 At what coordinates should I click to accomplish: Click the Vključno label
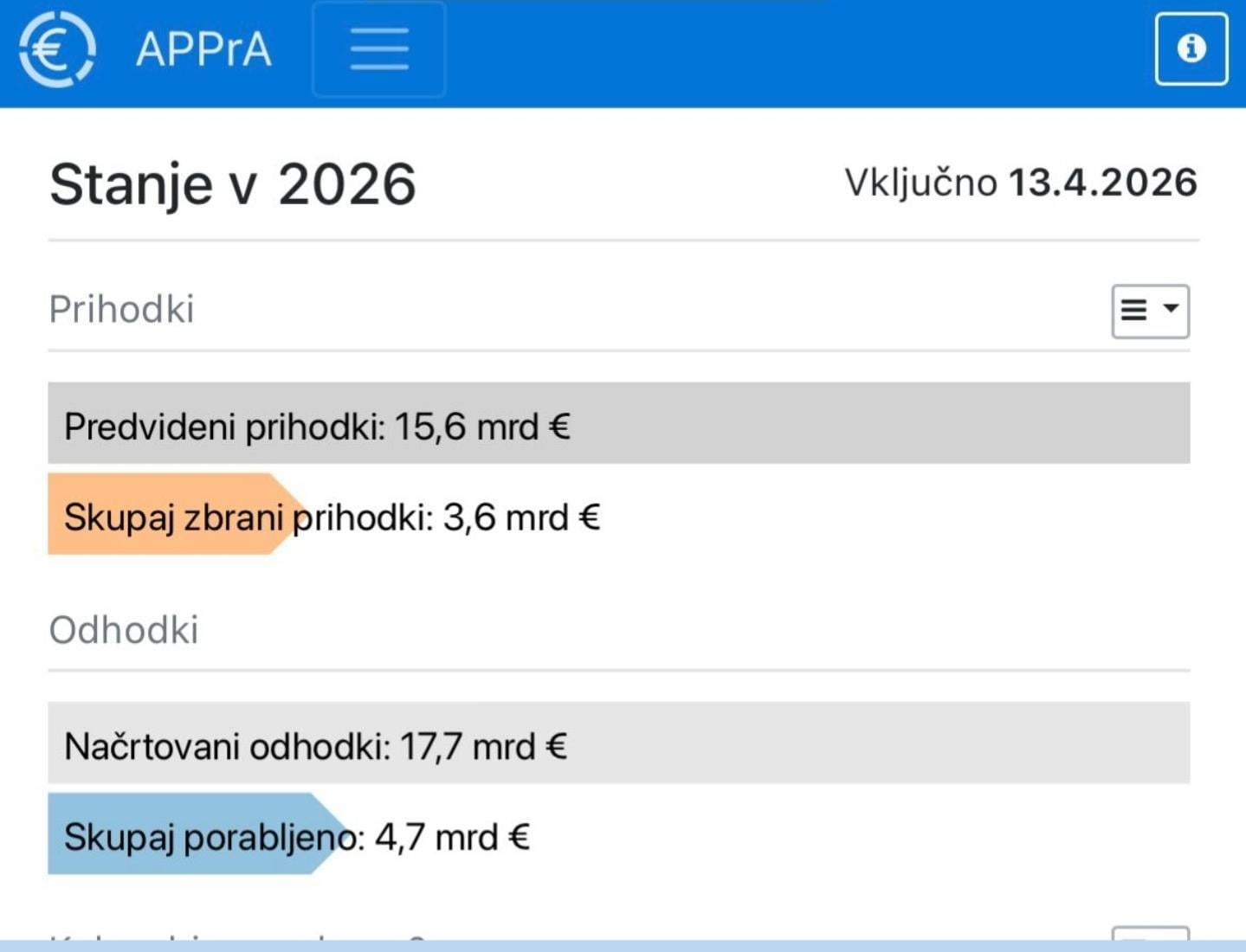point(920,183)
